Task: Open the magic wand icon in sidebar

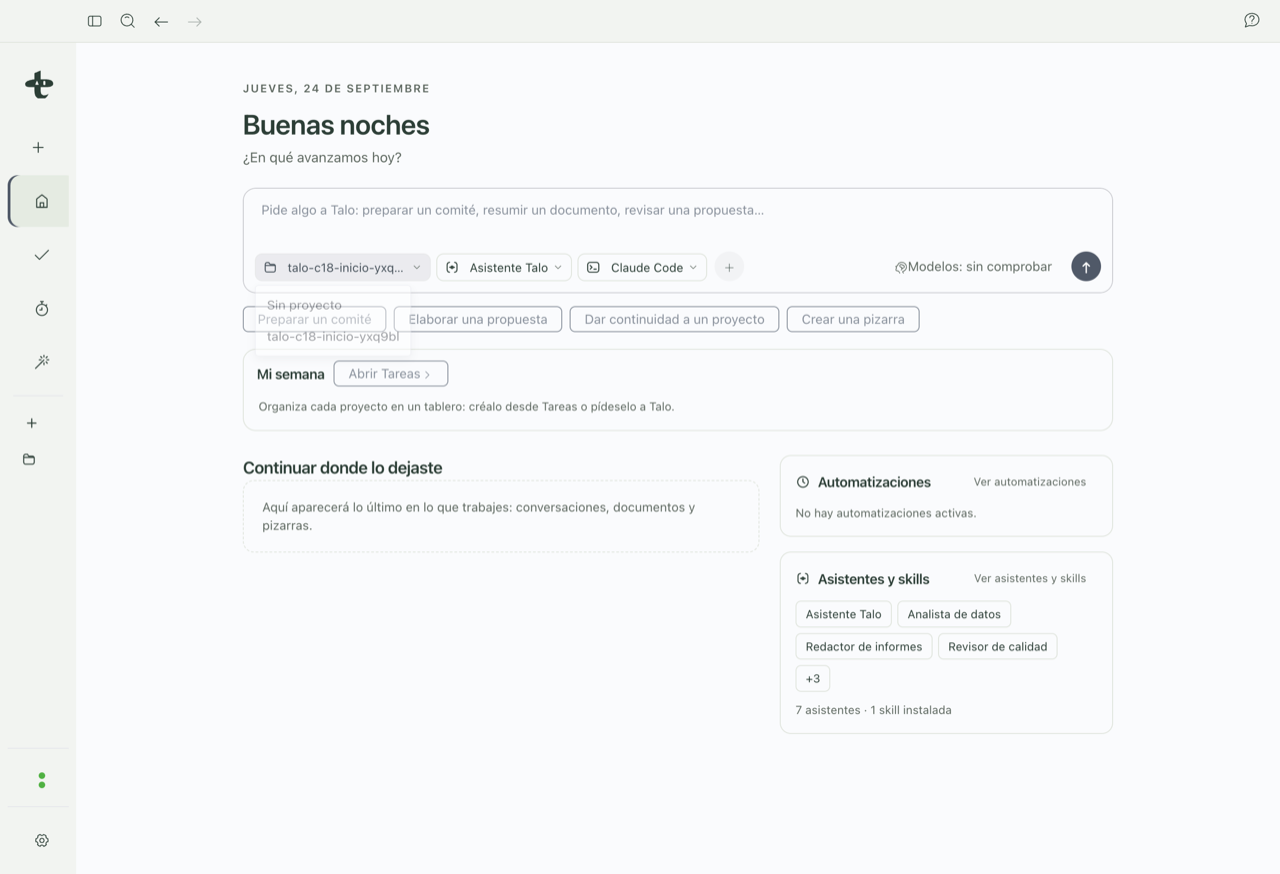Action: pos(41,362)
